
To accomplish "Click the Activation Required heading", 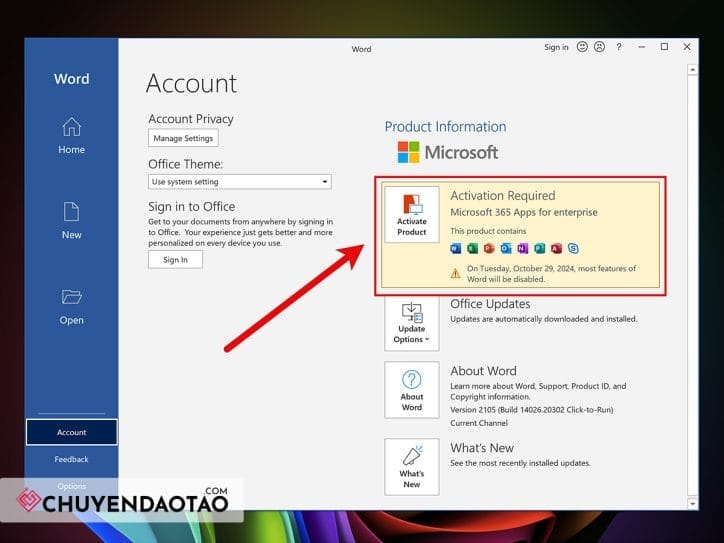I will click(x=503, y=196).
